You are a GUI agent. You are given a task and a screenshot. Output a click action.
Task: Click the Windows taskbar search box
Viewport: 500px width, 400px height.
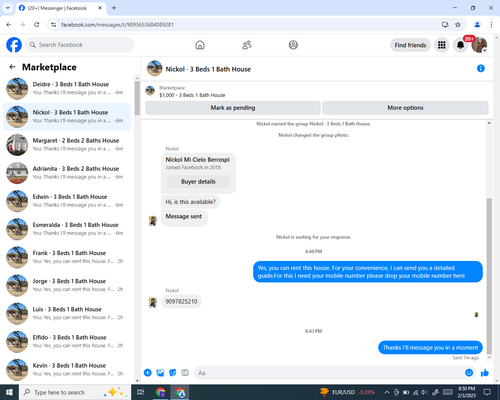75,392
